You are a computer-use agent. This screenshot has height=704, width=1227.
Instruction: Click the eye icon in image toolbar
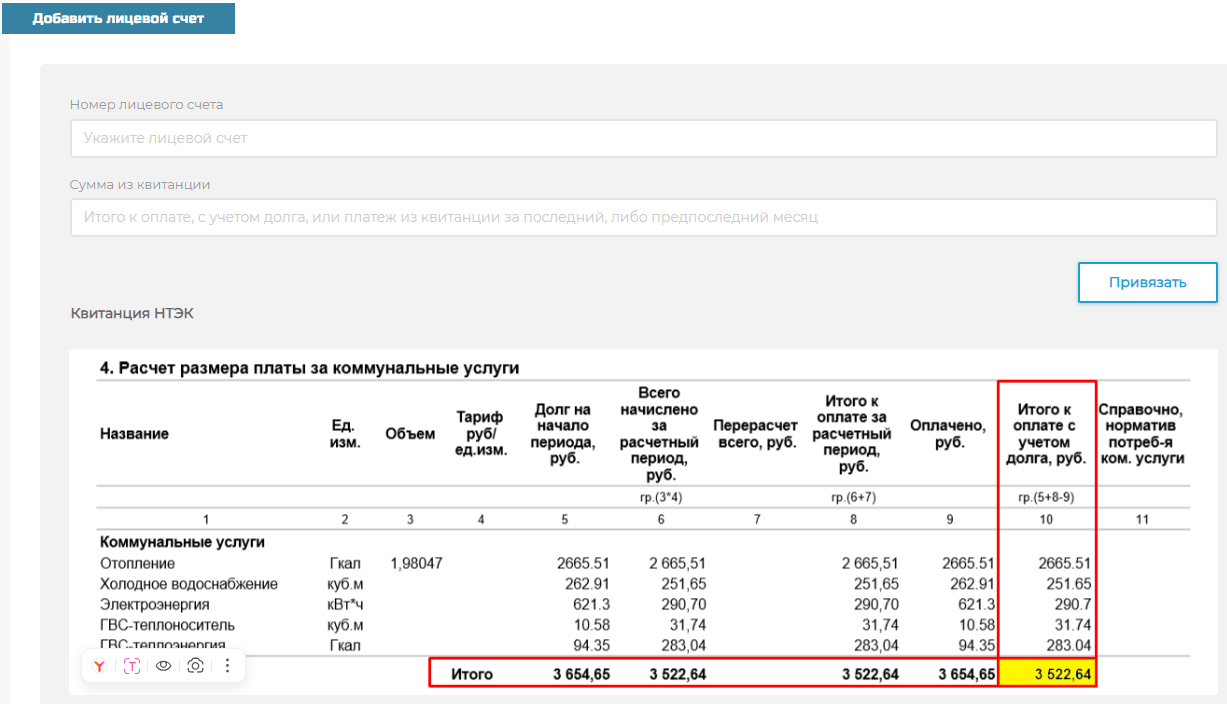[x=164, y=666]
